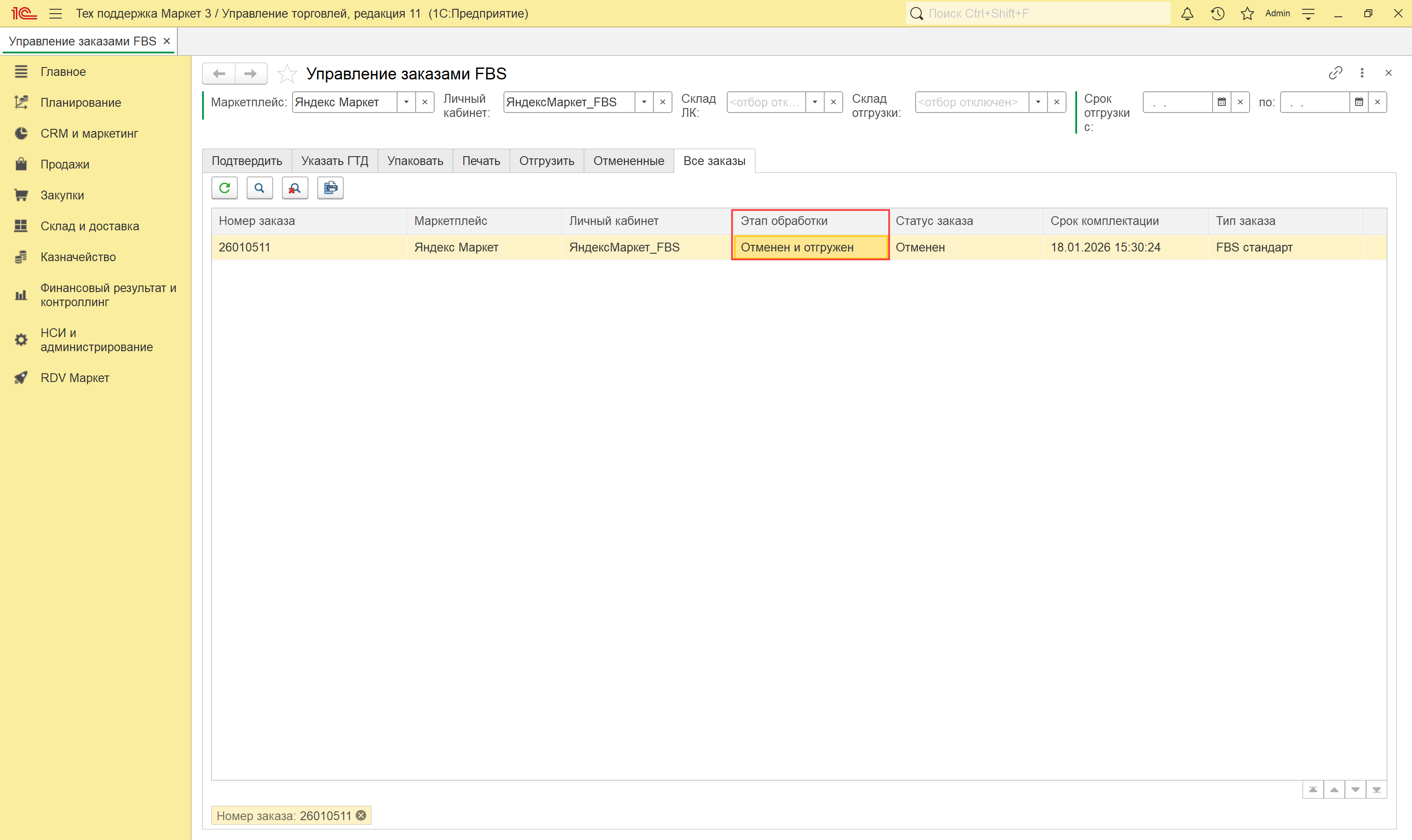Switch to the Отмененные tab
Screen dimensions: 1412x840
pyautogui.click(x=628, y=161)
